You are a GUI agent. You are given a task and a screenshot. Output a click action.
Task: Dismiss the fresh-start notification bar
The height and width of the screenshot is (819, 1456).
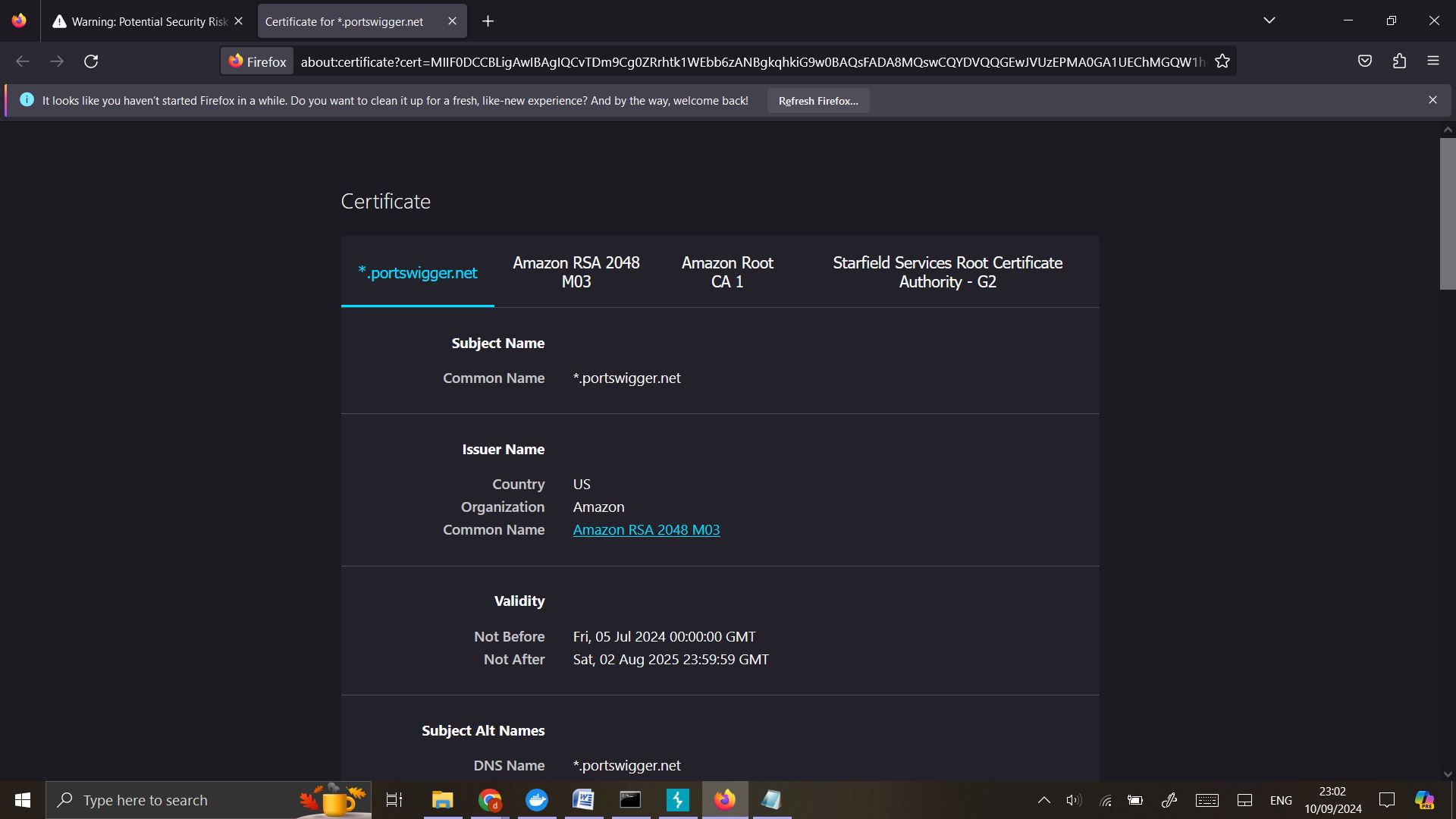(1432, 99)
